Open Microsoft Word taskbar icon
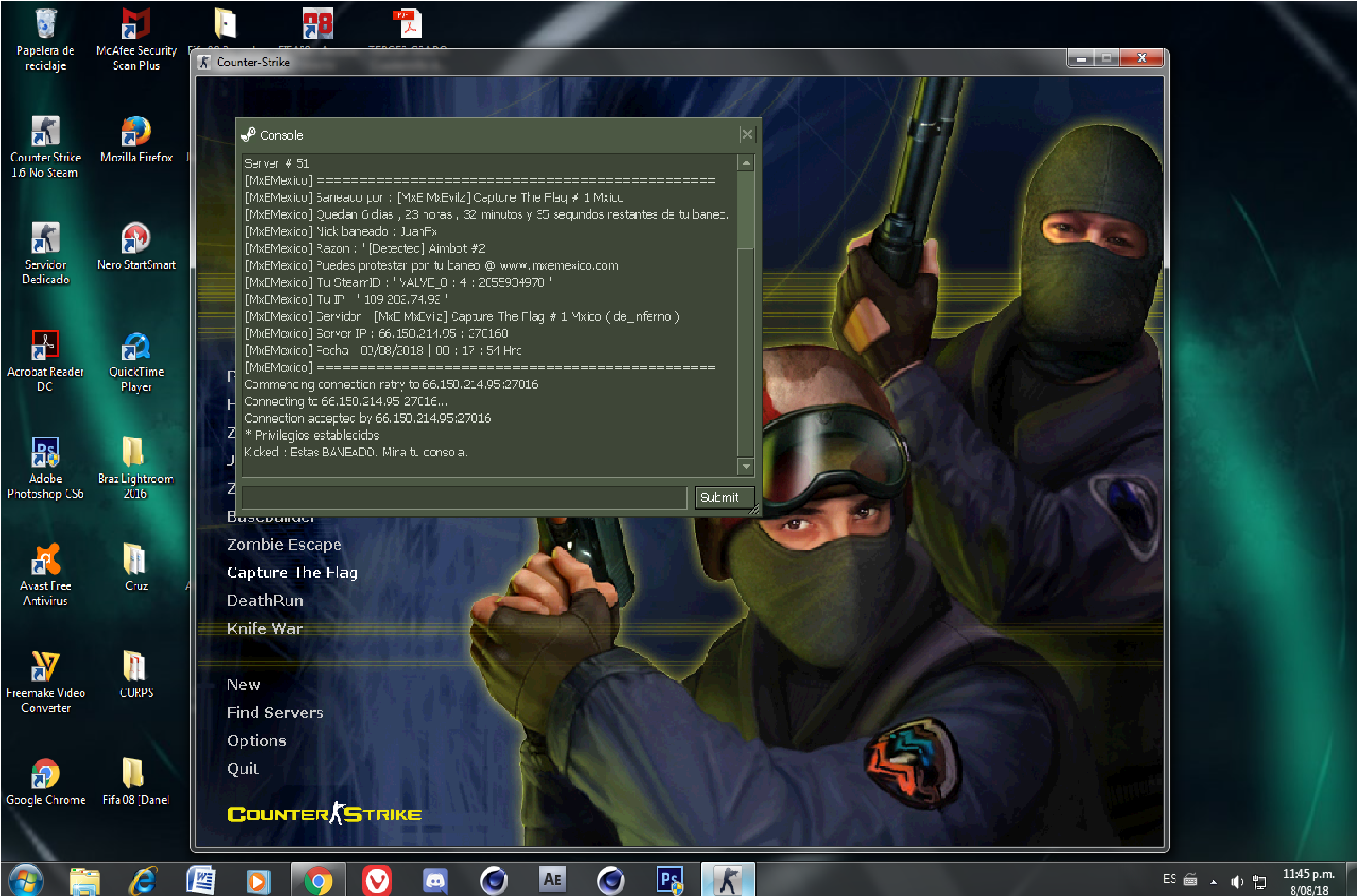This screenshot has width=1357, height=896. coord(201,881)
